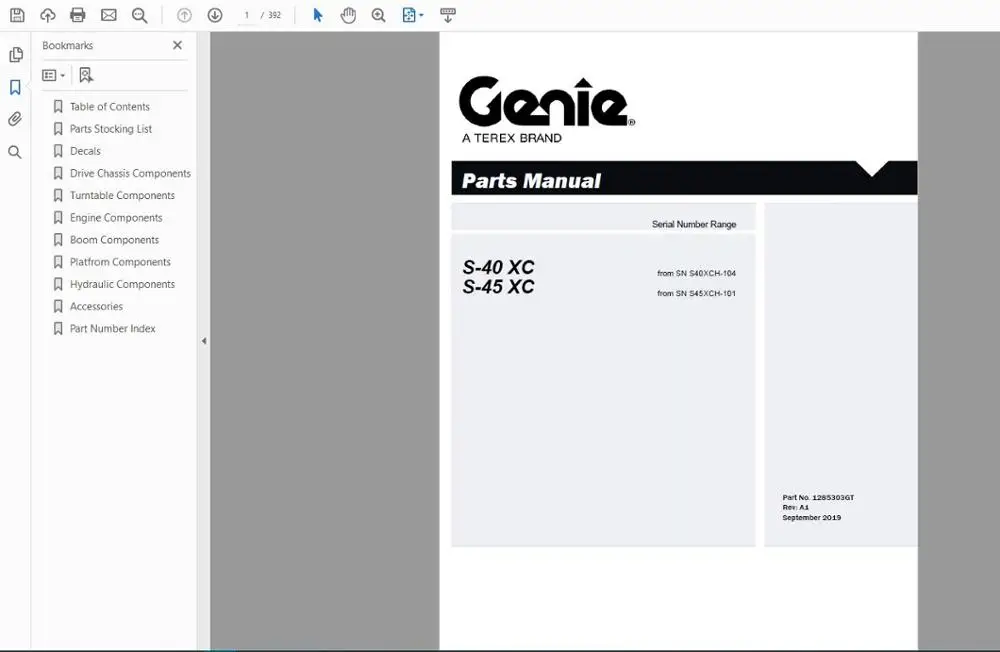Click 'A TEREX BRAND' text

511,138
